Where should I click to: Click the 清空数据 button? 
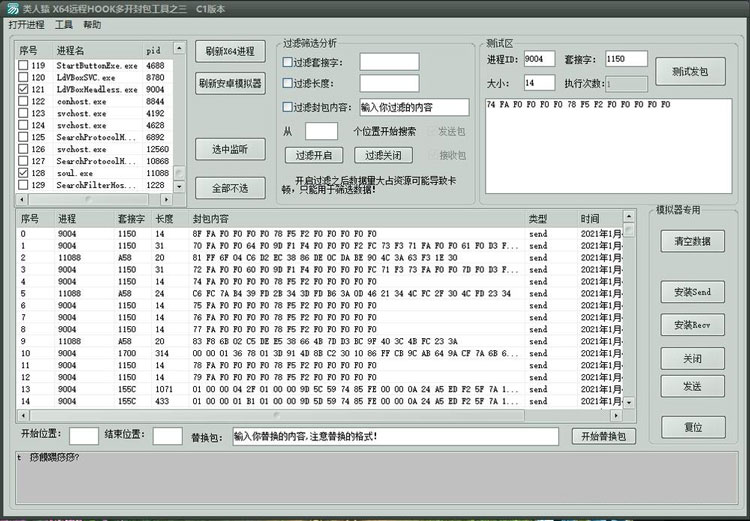692,241
